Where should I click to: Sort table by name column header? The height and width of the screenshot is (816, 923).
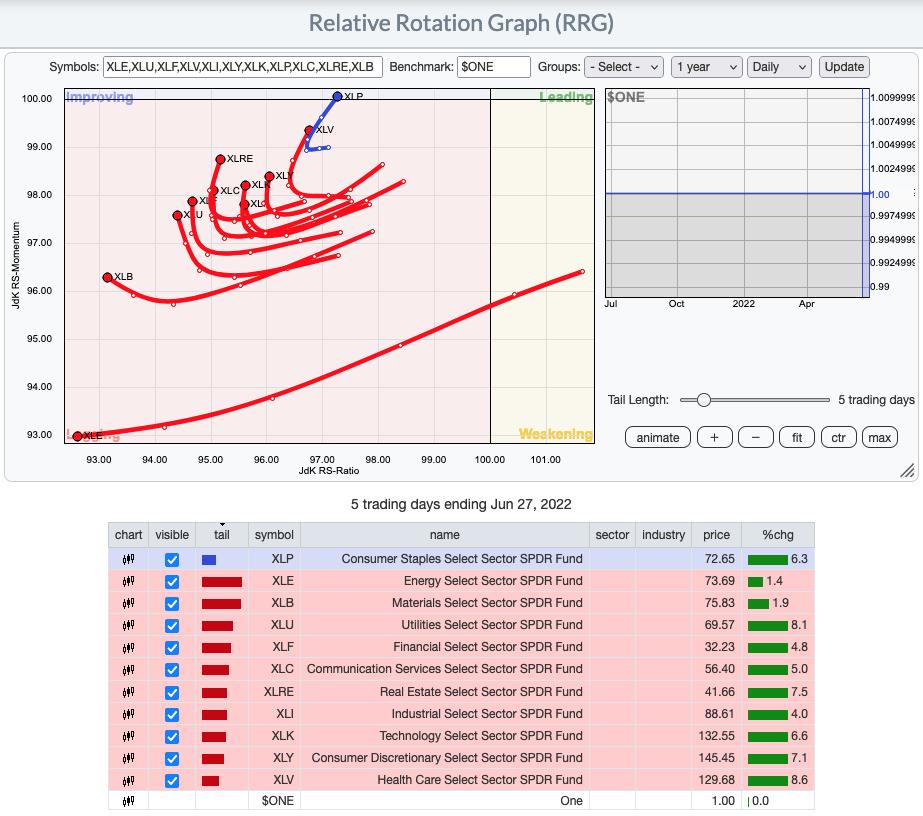(x=444, y=535)
